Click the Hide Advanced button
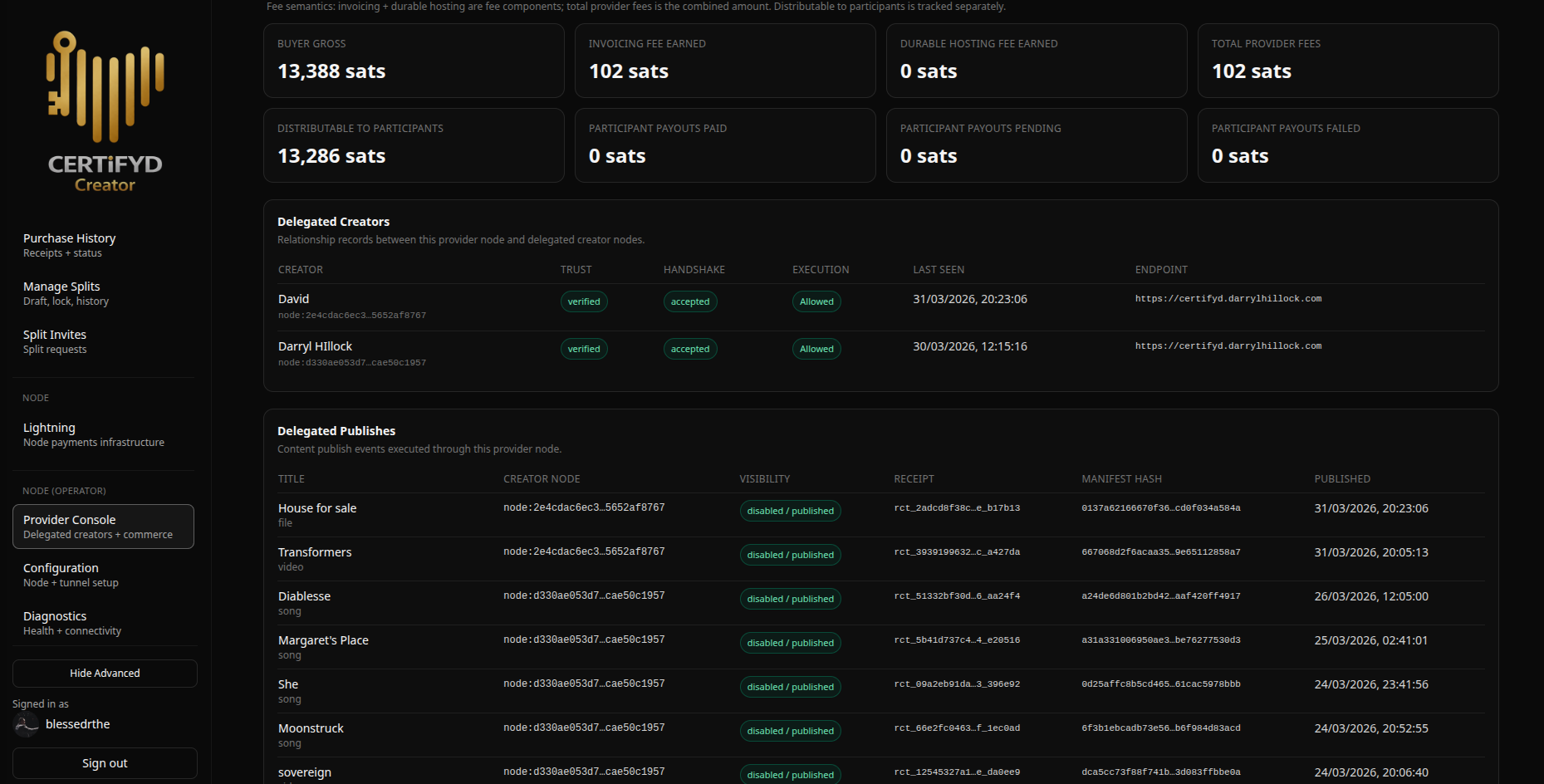 (105, 674)
